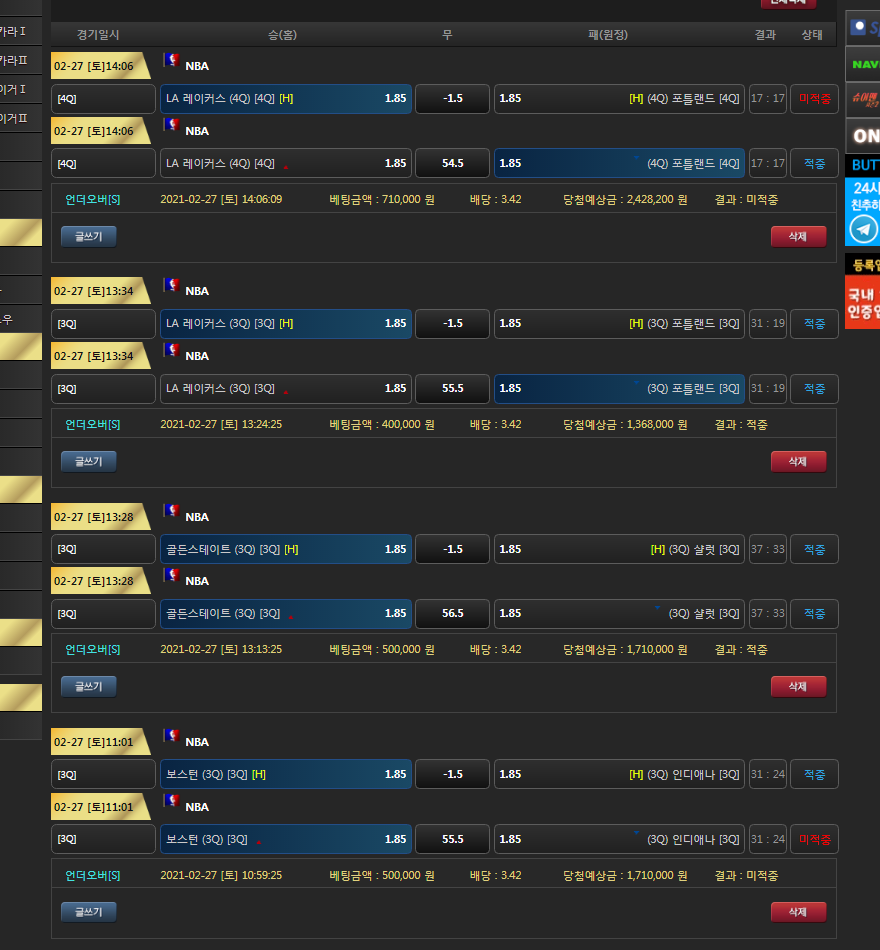This screenshot has height=950, width=880.
Task: Click NBA logo above Boston 3Q 55.5 row
Action: coord(171,801)
